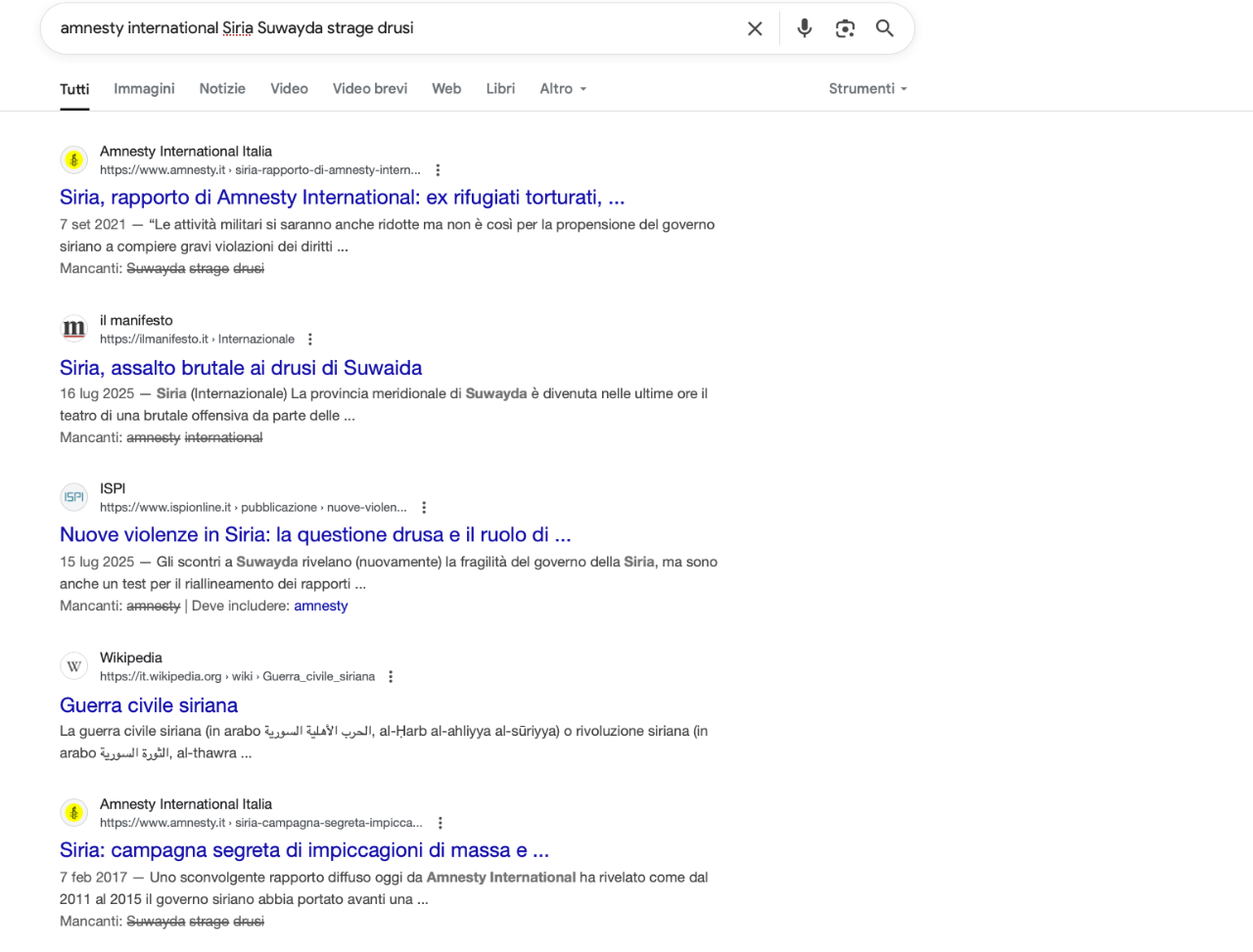Click the ISPI site favicon
The width and height of the screenshot is (1253, 952).
(74, 497)
